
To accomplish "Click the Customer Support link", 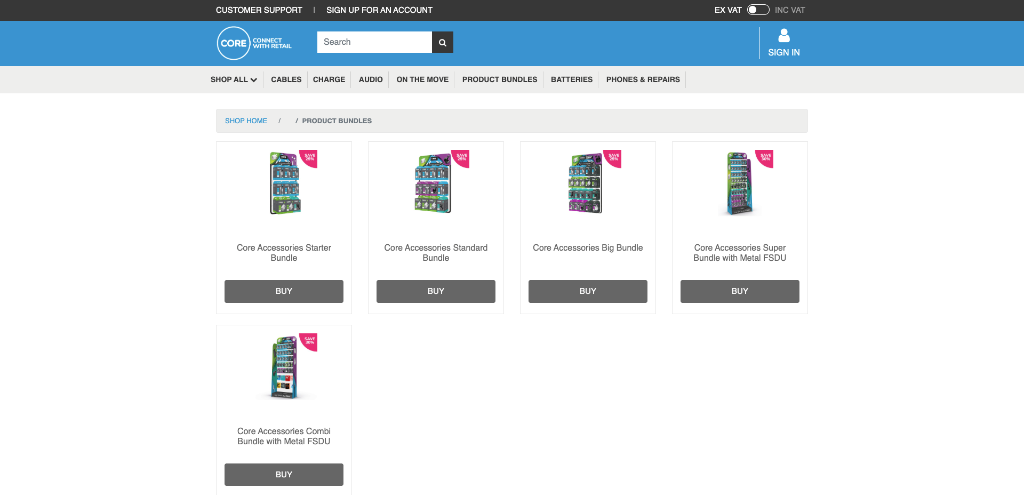I will point(259,10).
